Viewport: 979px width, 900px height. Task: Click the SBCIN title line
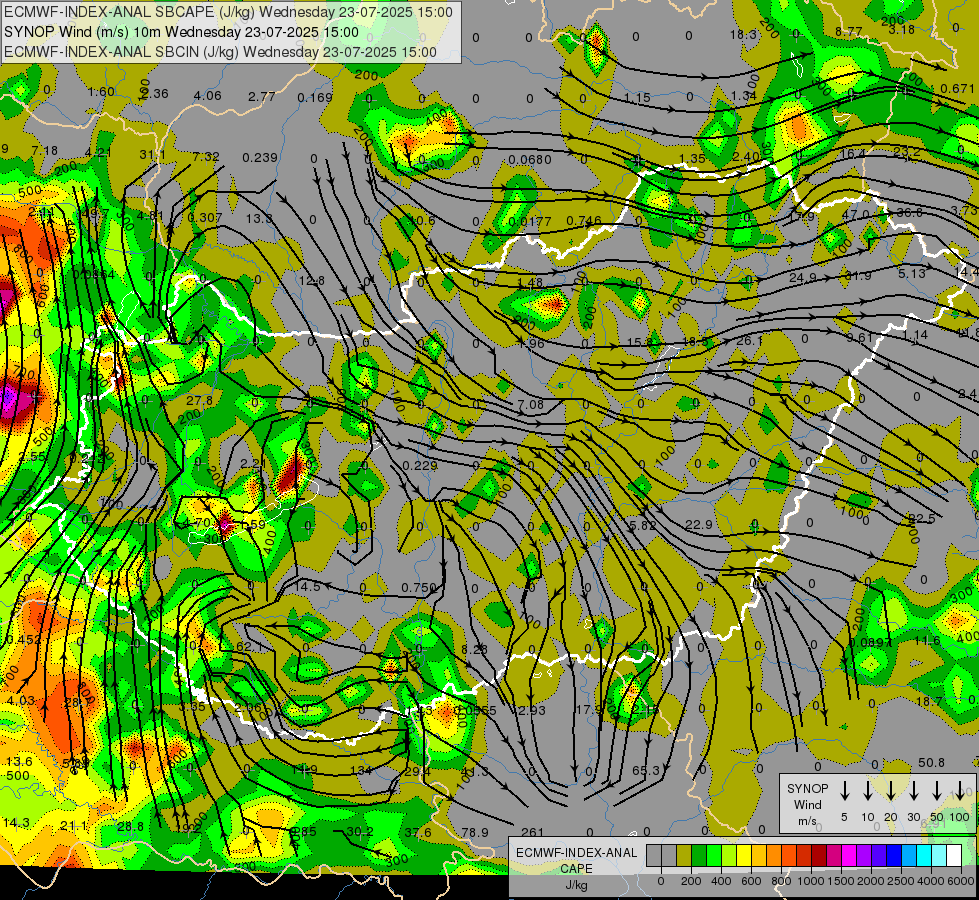click(220, 52)
